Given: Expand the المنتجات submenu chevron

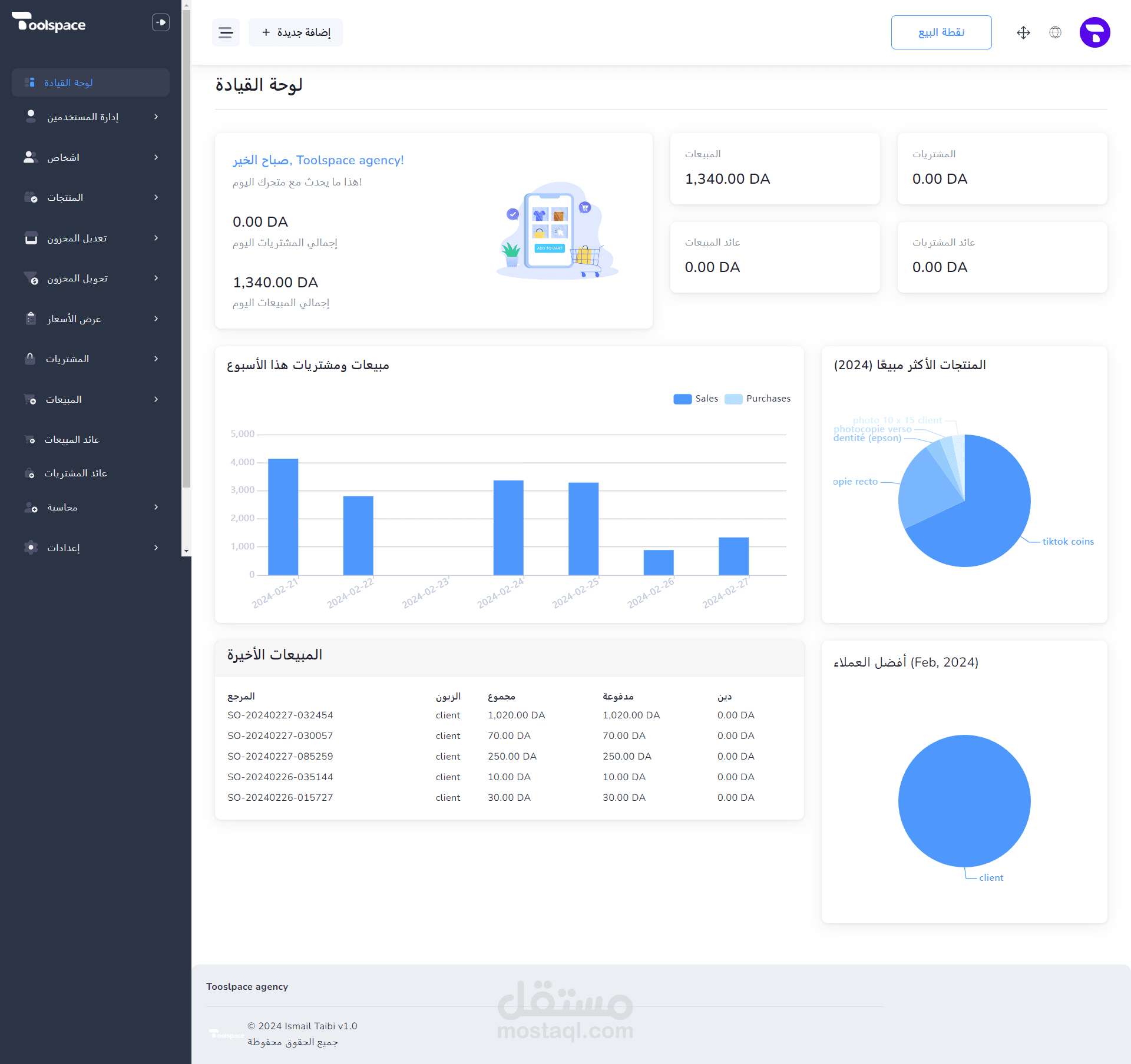Looking at the screenshot, I should pyautogui.click(x=156, y=197).
